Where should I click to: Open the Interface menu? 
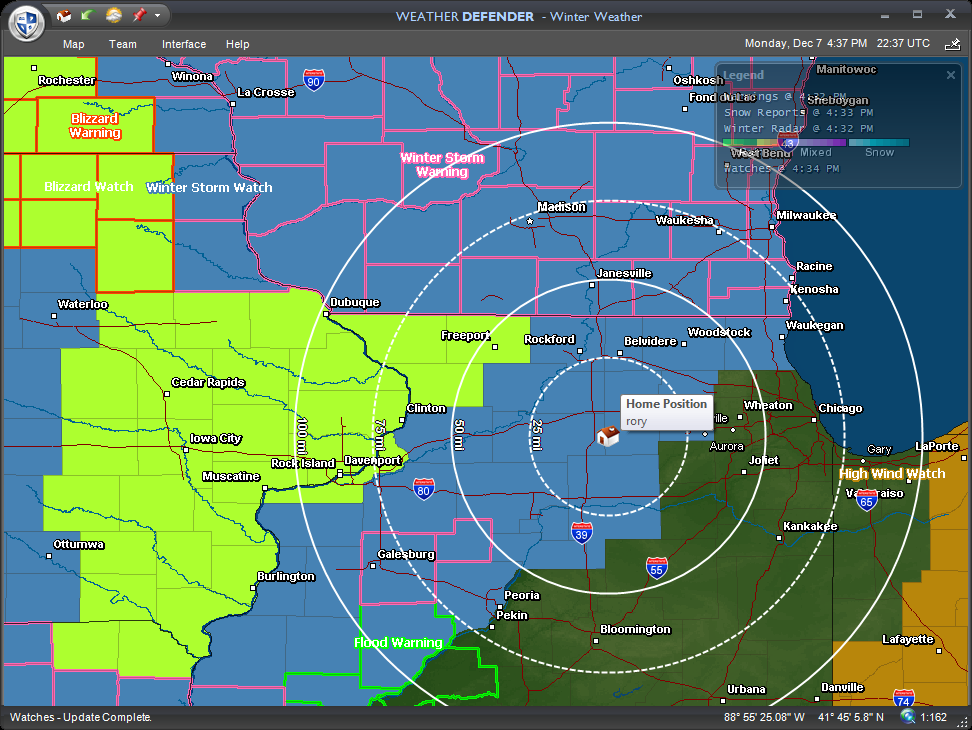(x=183, y=44)
